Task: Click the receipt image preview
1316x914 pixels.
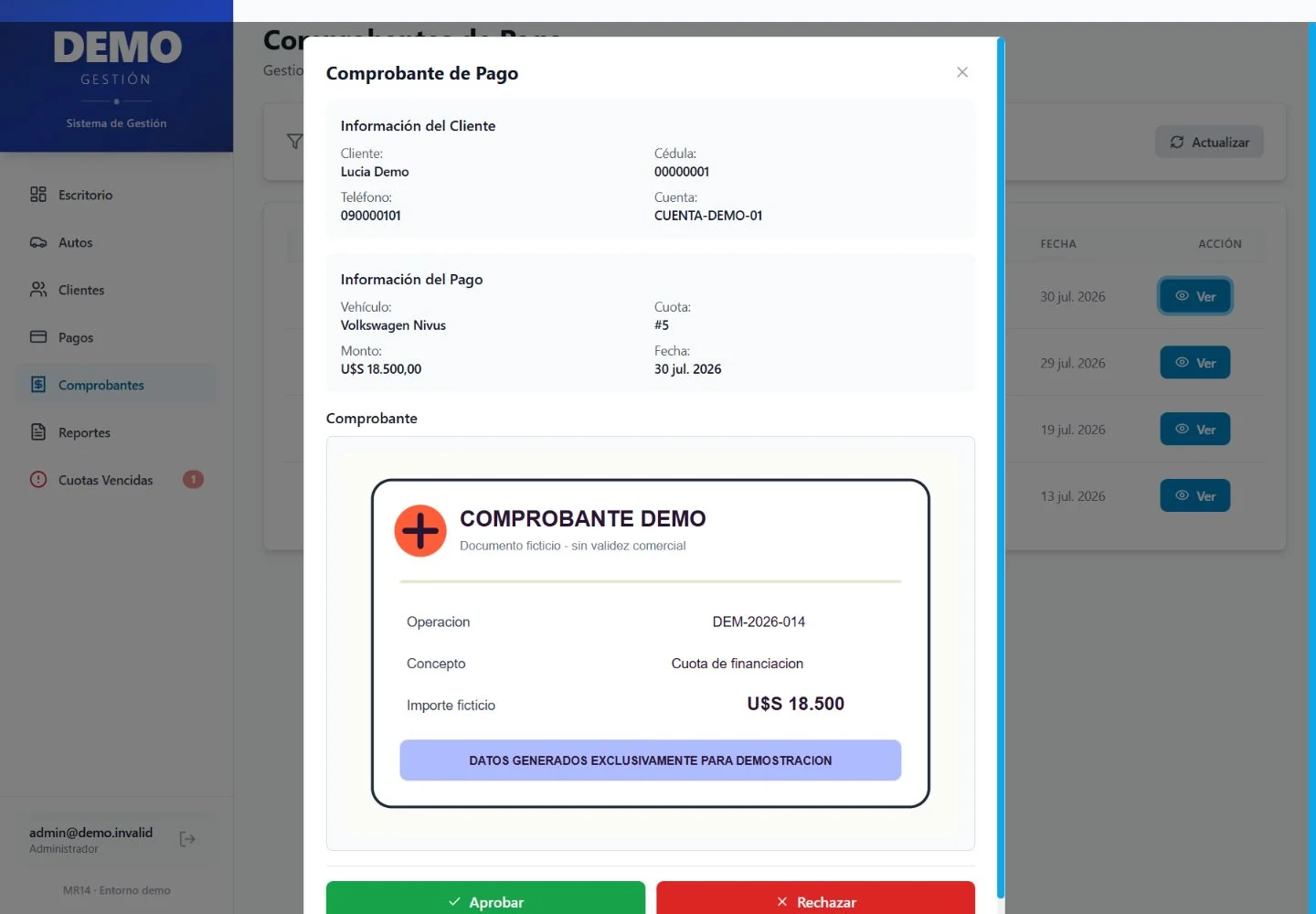Action: (x=651, y=643)
